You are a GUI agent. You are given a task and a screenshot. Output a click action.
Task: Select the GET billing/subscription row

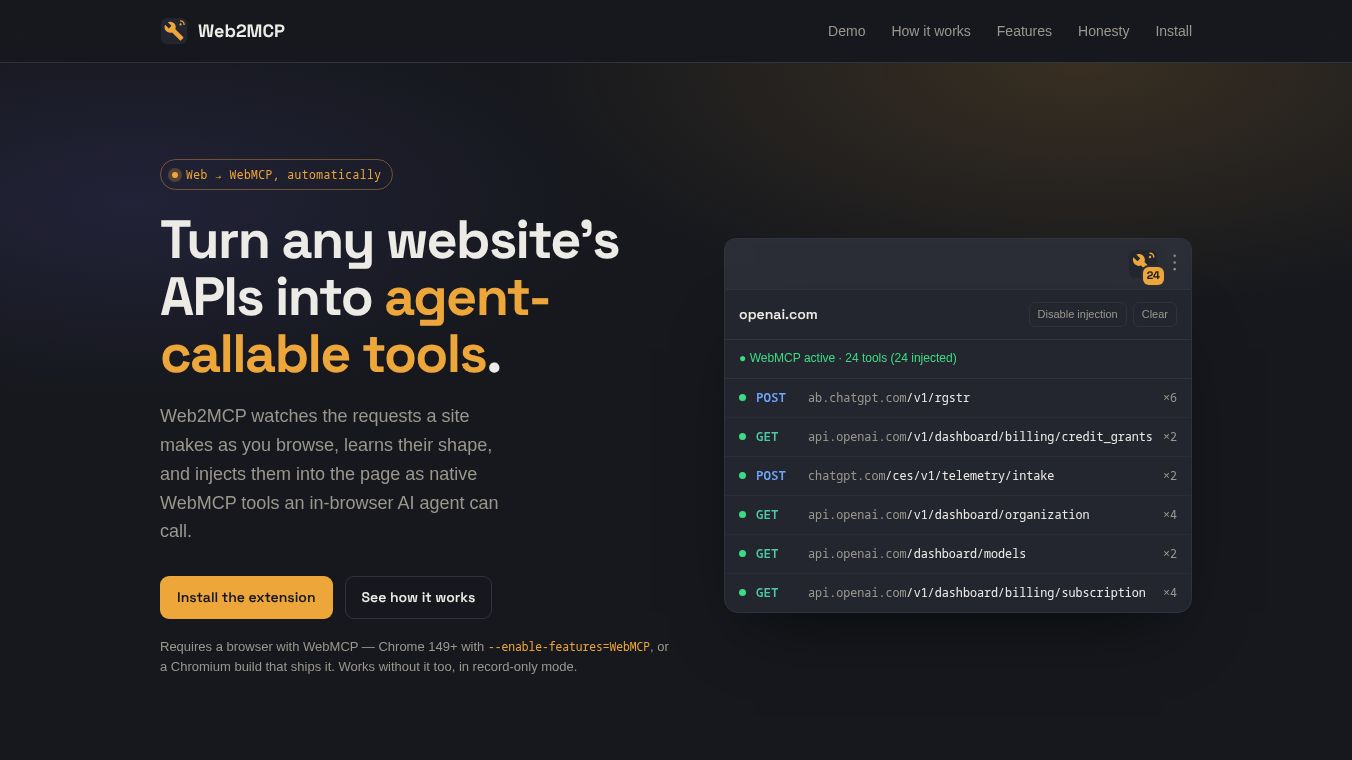tap(958, 593)
